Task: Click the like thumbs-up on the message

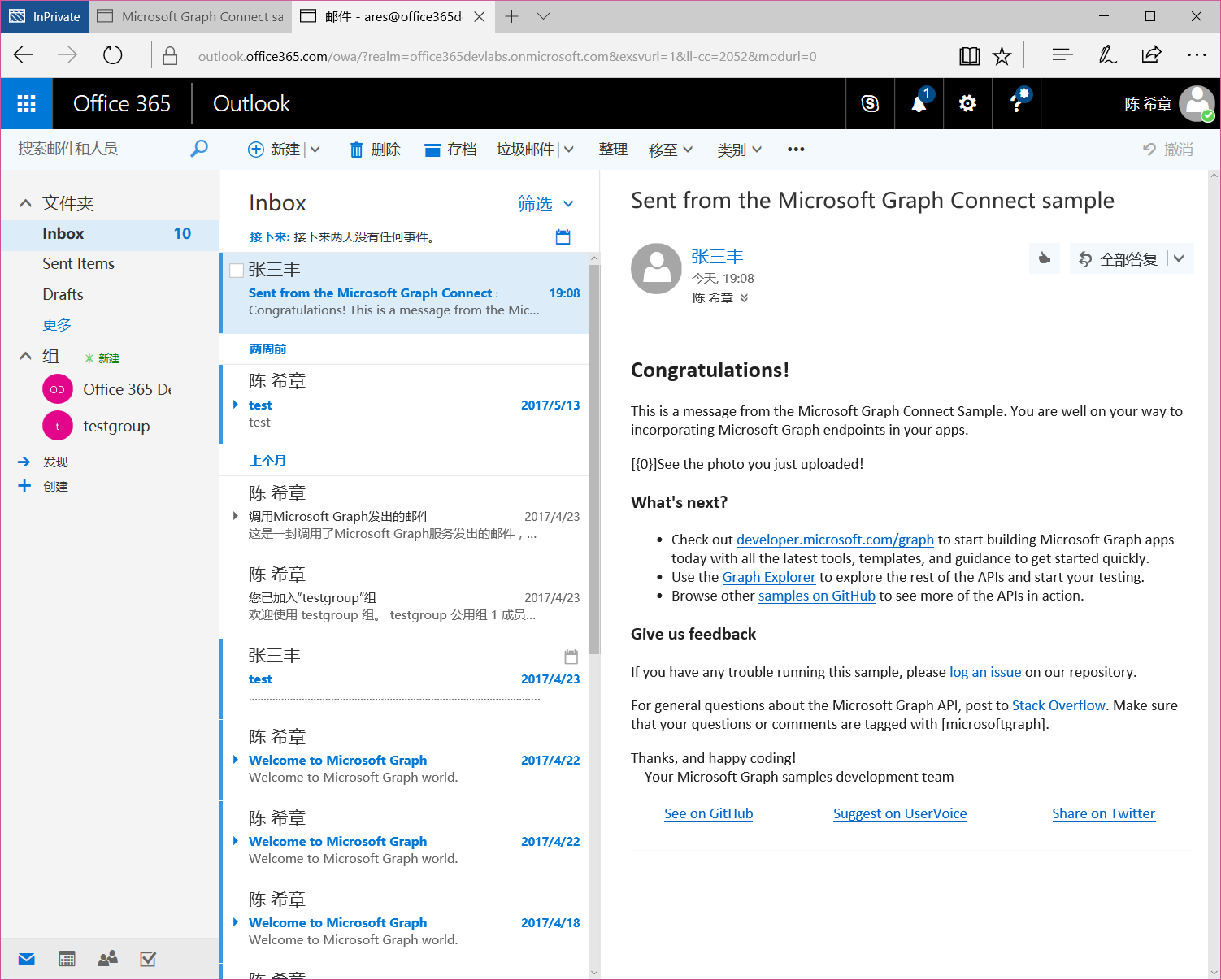Action: pyautogui.click(x=1045, y=259)
